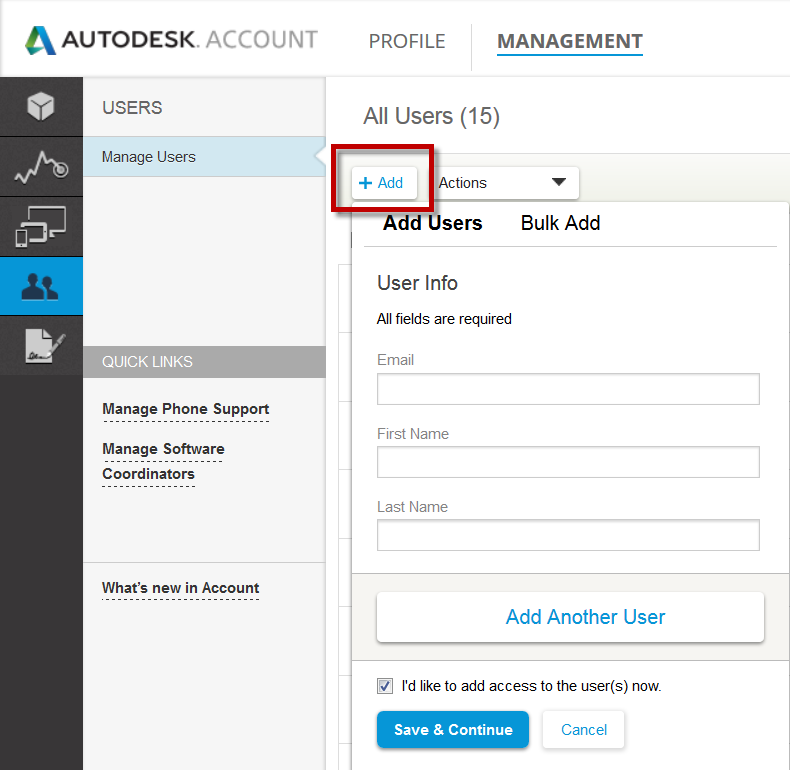Select the Add Users tab

coord(432,223)
